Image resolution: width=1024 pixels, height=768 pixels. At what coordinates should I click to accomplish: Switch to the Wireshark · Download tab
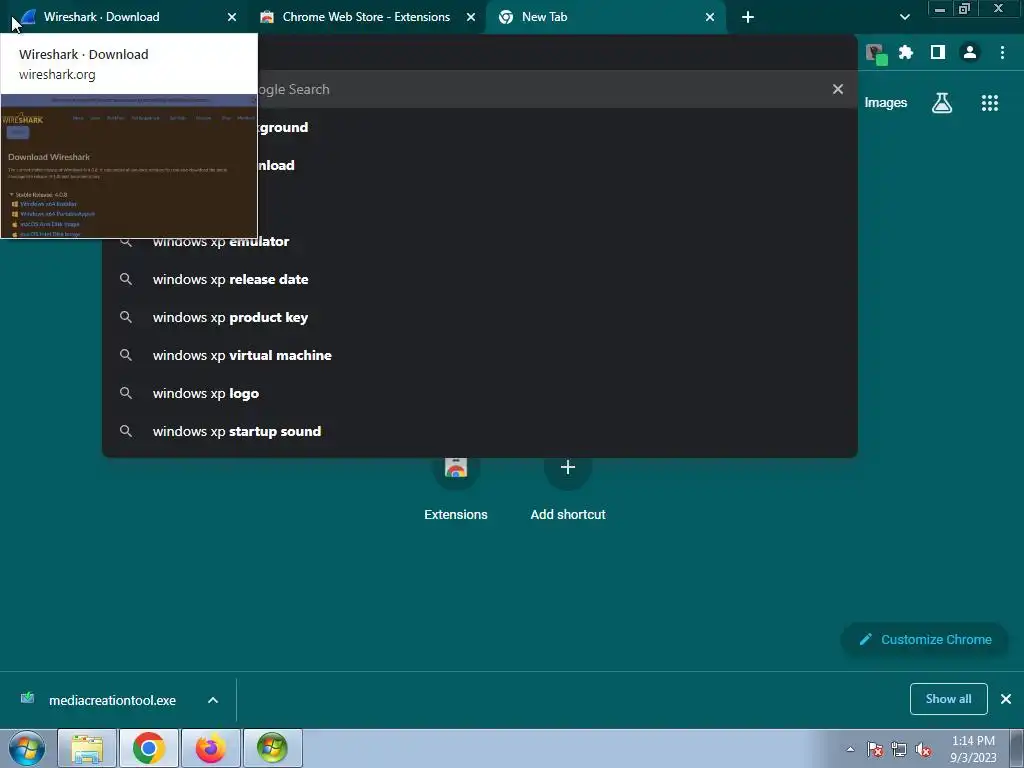(x=124, y=17)
